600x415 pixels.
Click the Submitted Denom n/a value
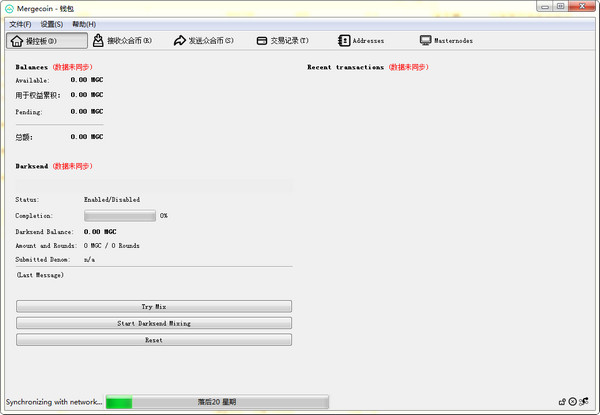coord(89,259)
